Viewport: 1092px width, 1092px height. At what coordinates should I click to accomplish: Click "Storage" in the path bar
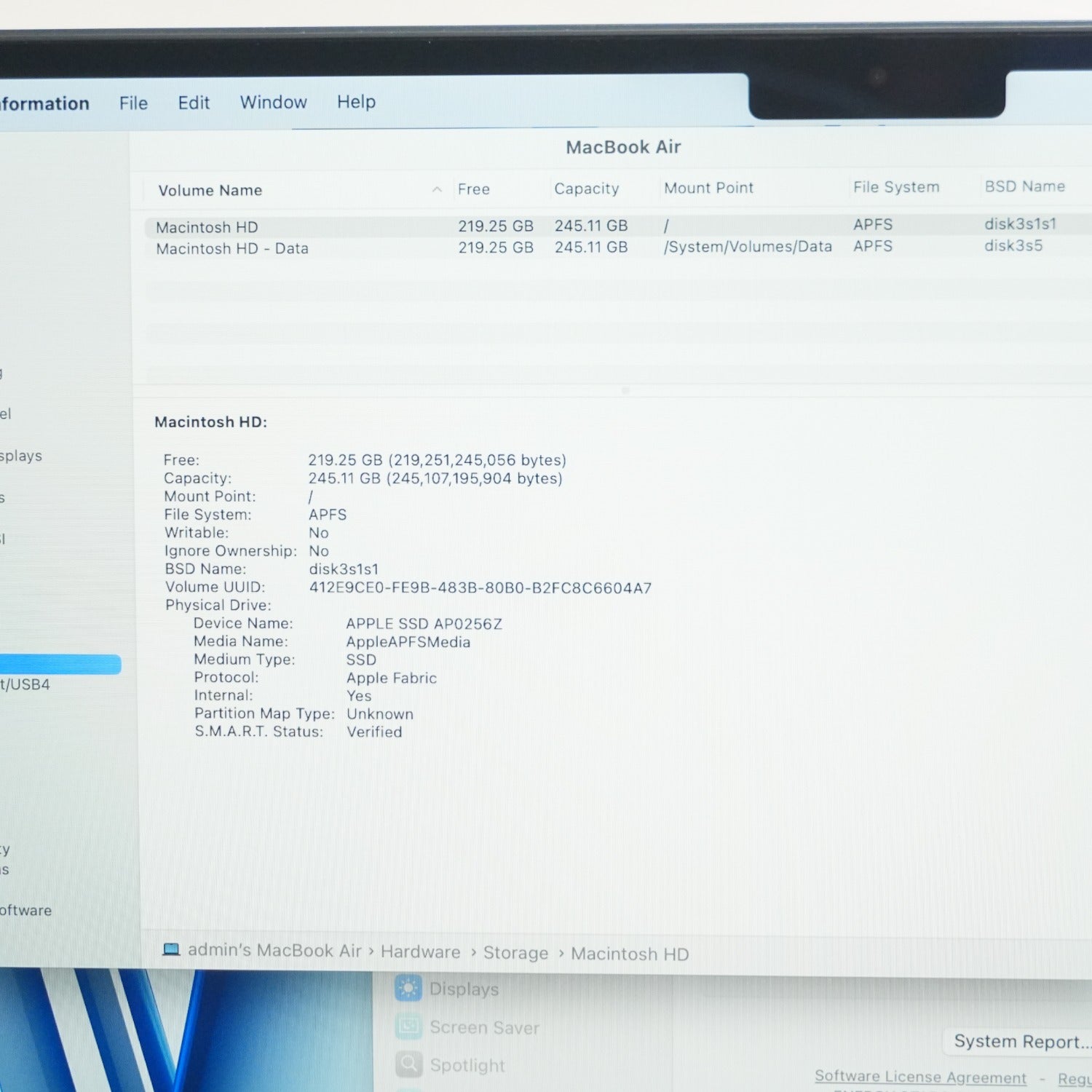click(515, 953)
